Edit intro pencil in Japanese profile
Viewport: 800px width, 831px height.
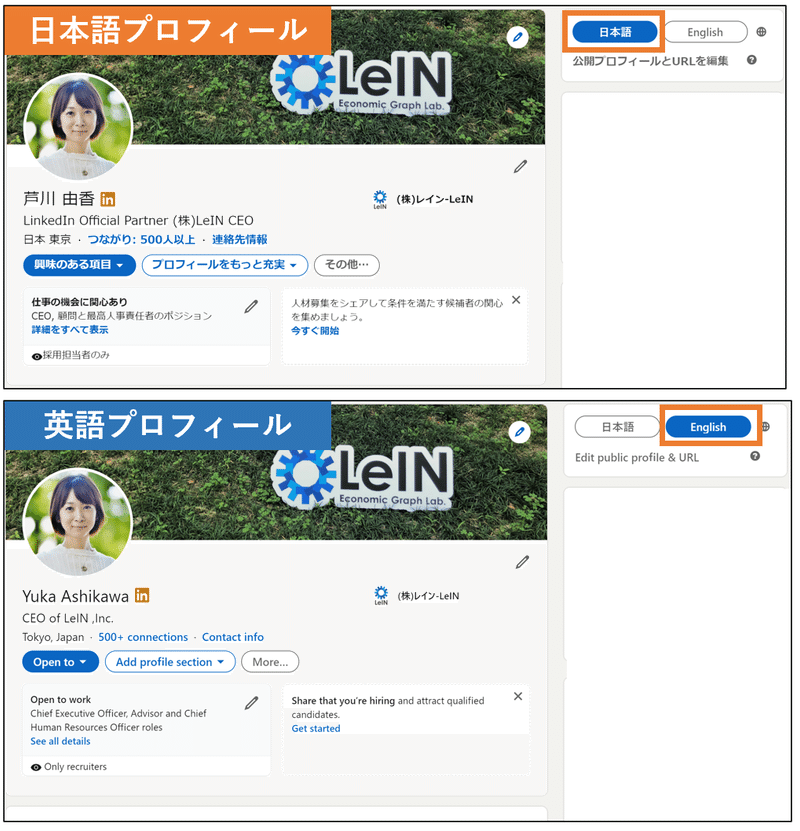pos(520,166)
